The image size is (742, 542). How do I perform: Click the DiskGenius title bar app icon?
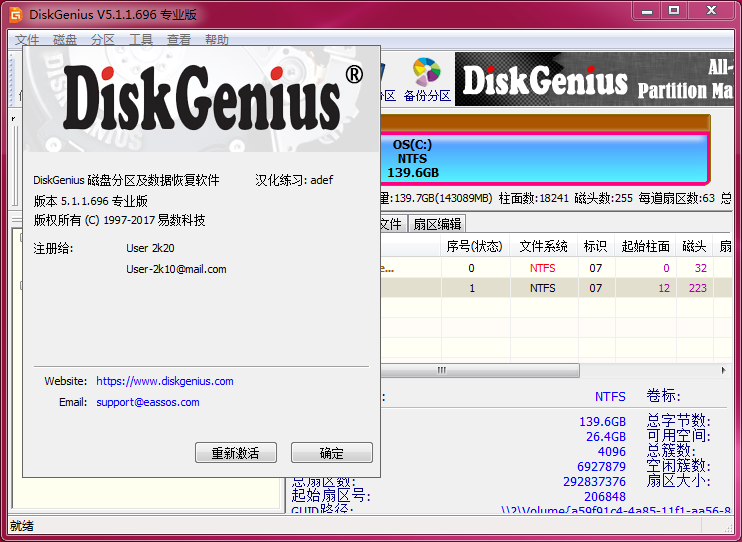coord(16,14)
